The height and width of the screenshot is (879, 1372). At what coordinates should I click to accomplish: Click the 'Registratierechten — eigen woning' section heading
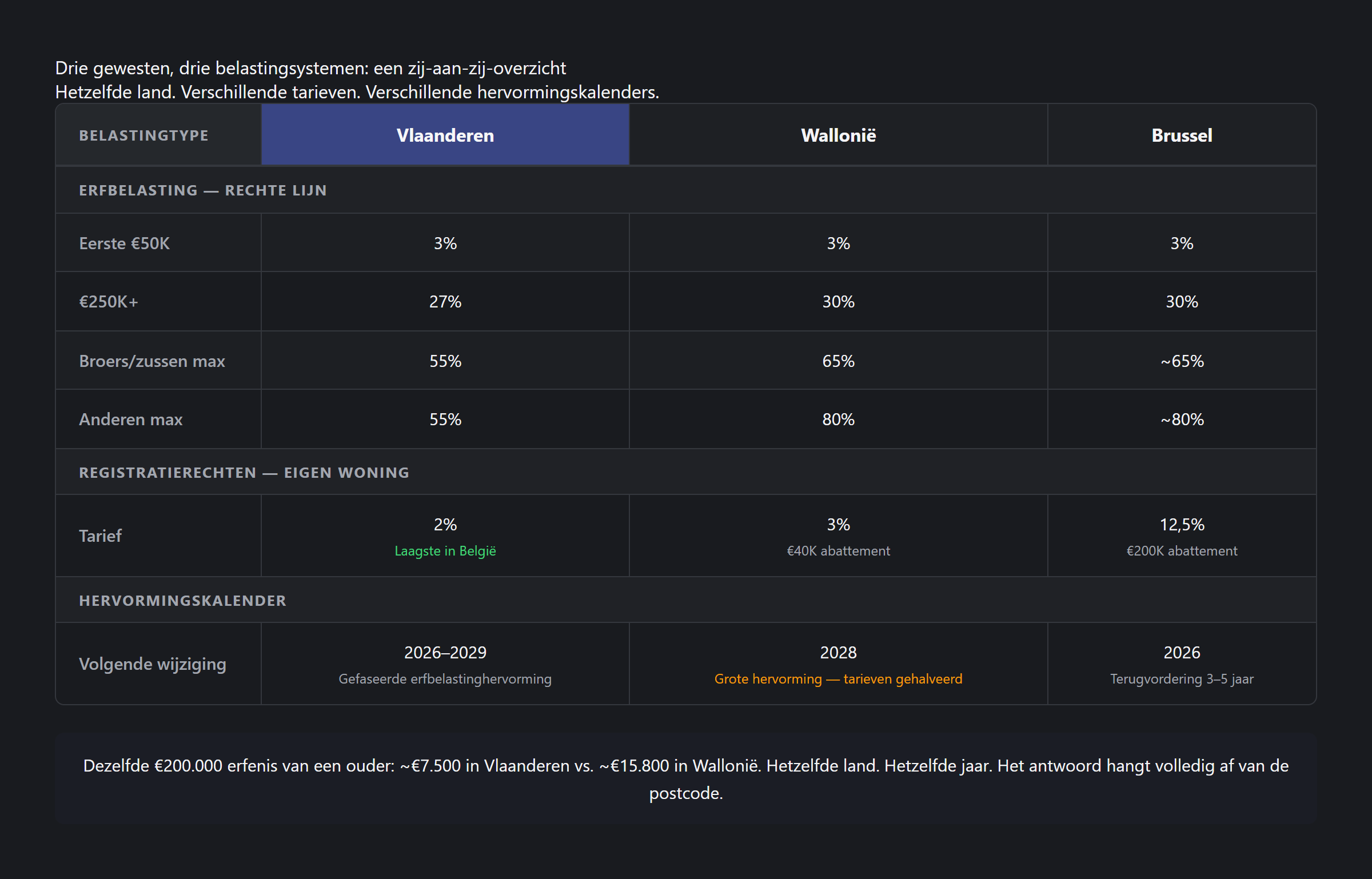(x=244, y=473)
